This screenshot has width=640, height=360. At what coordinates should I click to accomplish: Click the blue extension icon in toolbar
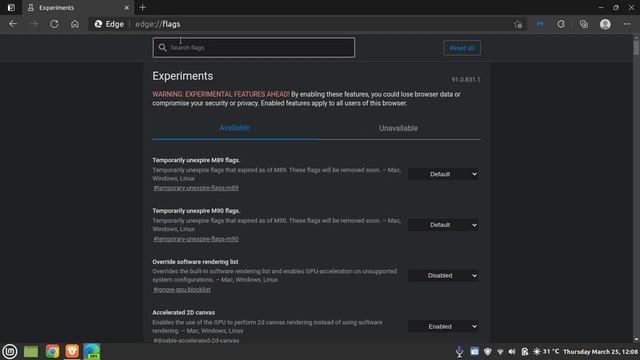tap(540, 24)
